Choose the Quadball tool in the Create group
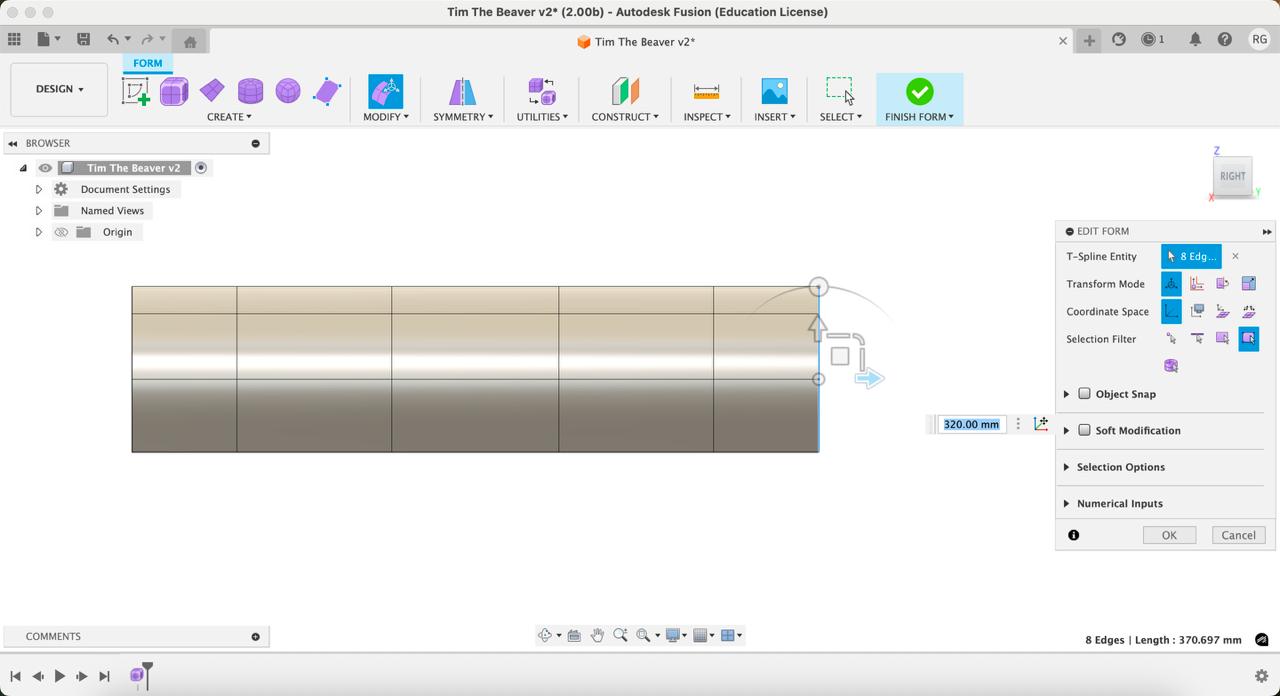1280x696 pixels. 288,92
